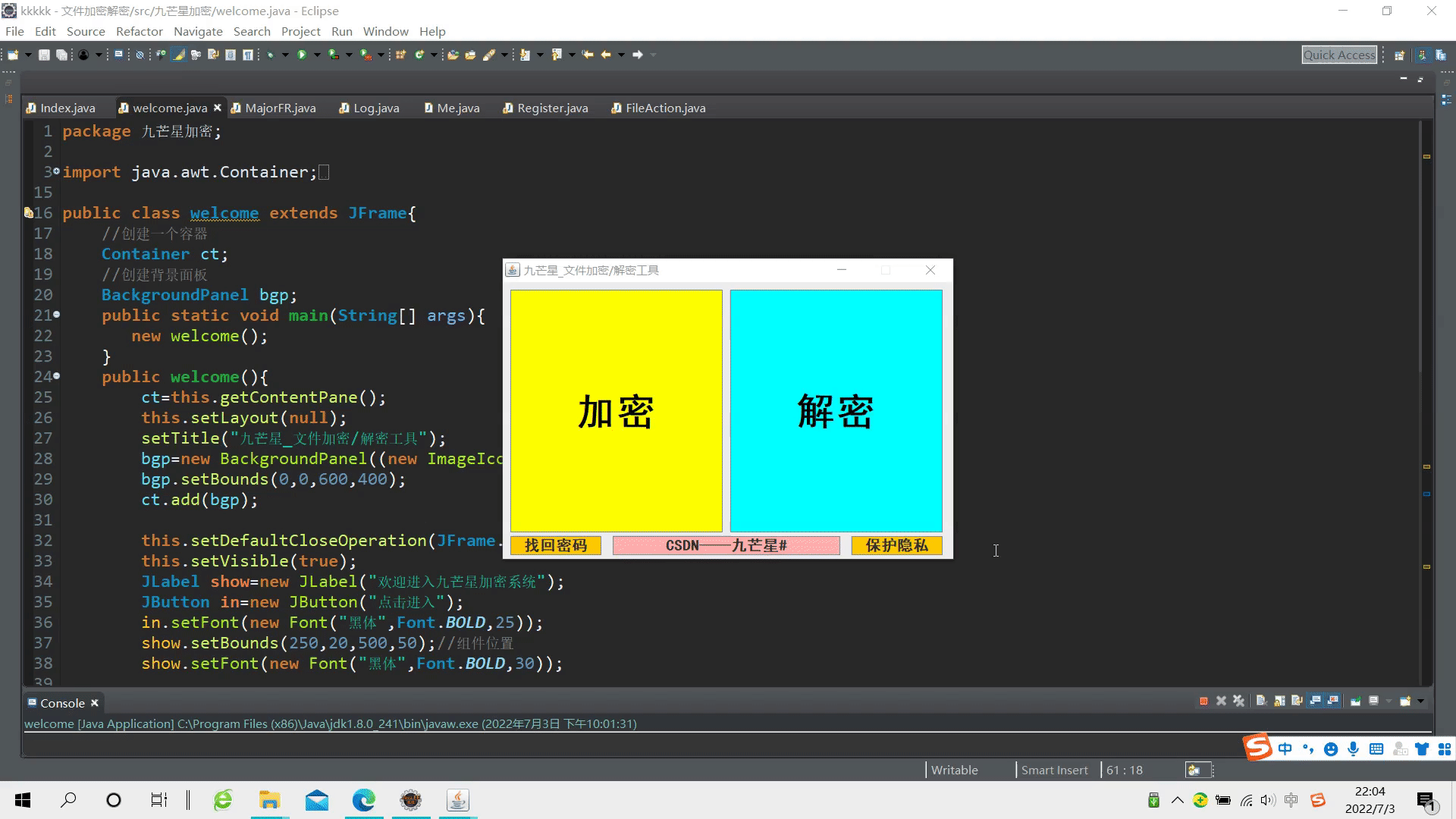Click the 保护隐私 button
Viewport: 1456px width, 819px height.
coord(896,545)
